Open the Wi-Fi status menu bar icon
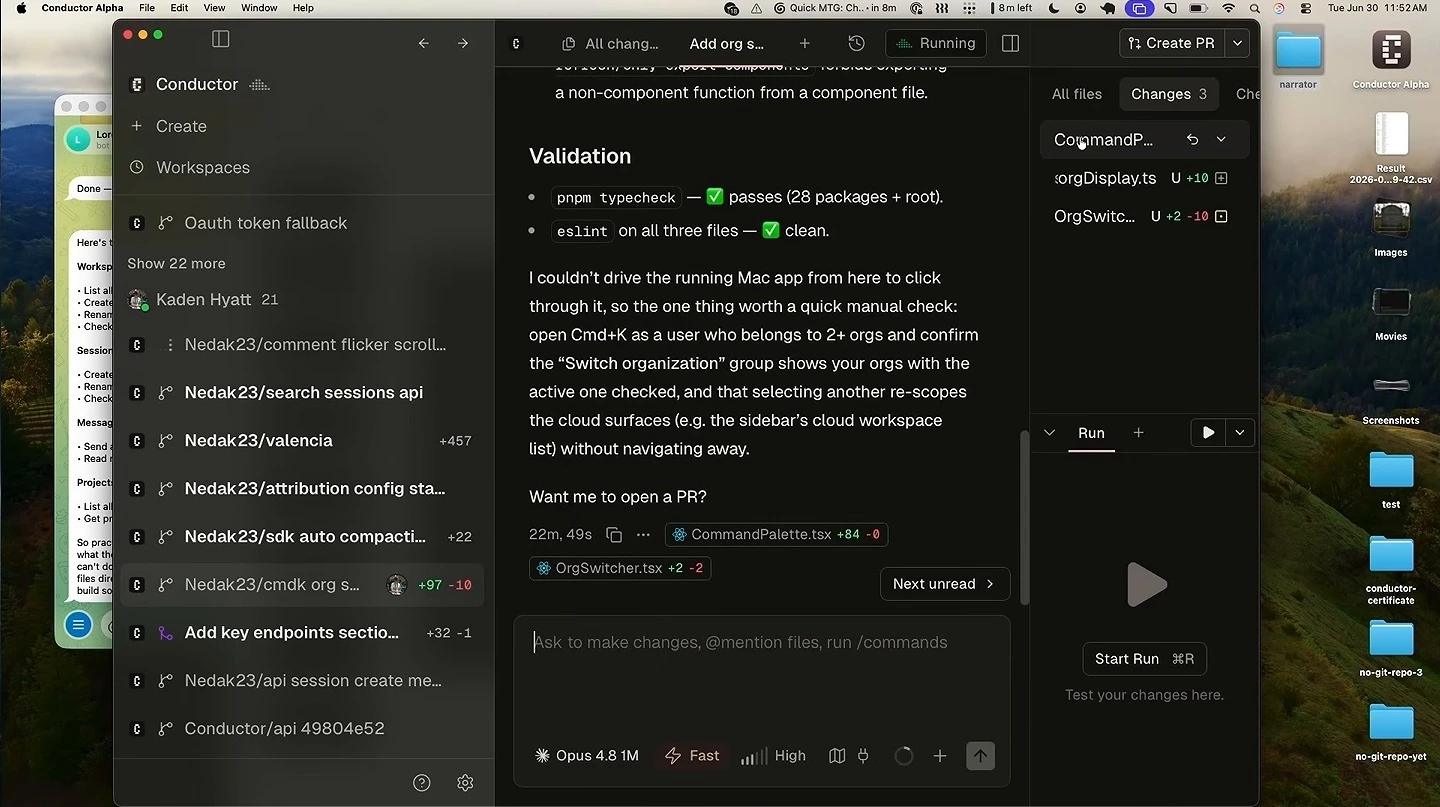Viewport: 1440px width, 807px height. pyautogui.click(x=1228, y=8)
